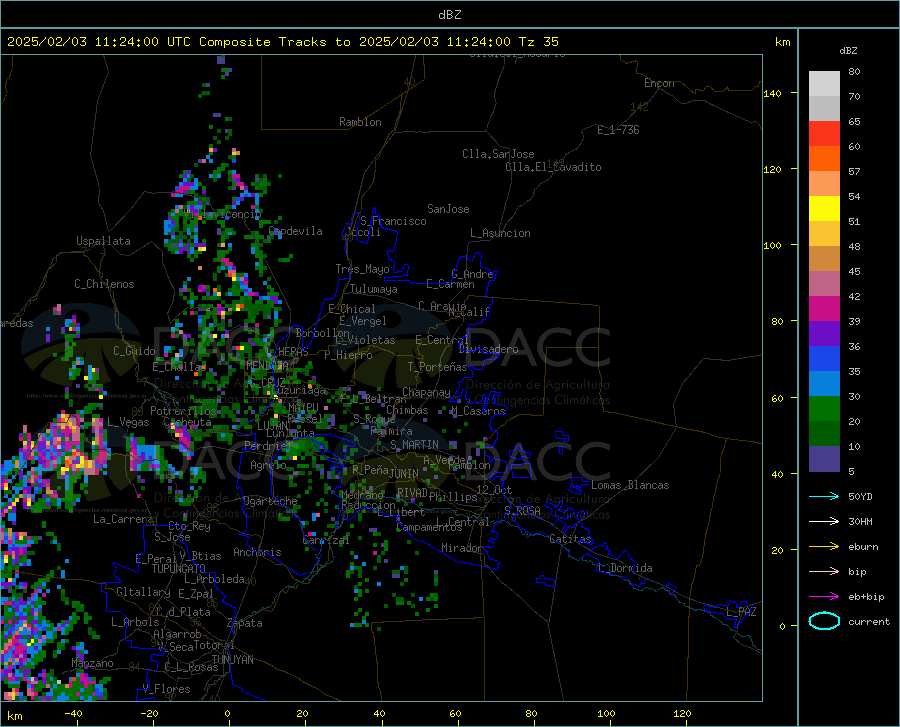Click the 'M_Caseros' map label
The image size is (900, 727).
pyautogui.click(x=478, y=410)
